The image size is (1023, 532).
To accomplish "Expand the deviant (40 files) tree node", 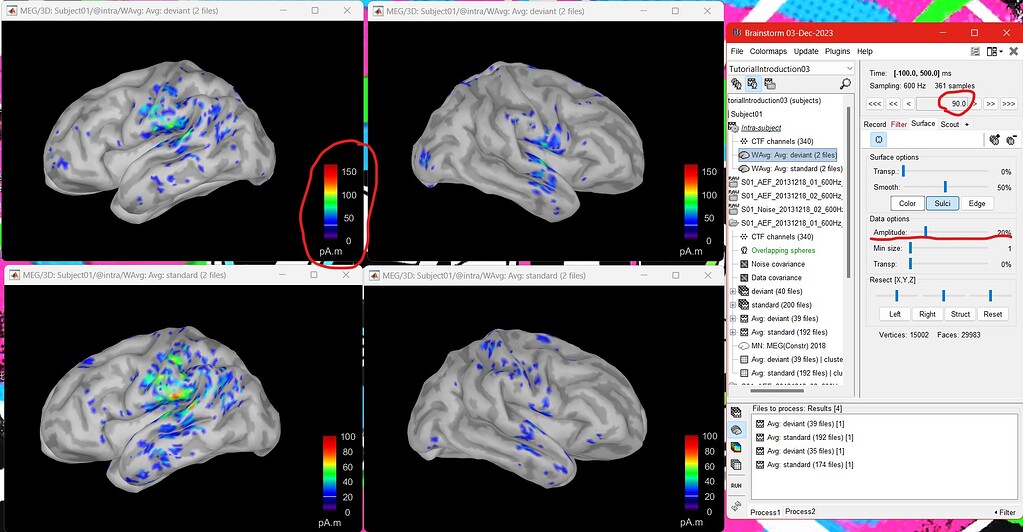I will click(734, 291).
